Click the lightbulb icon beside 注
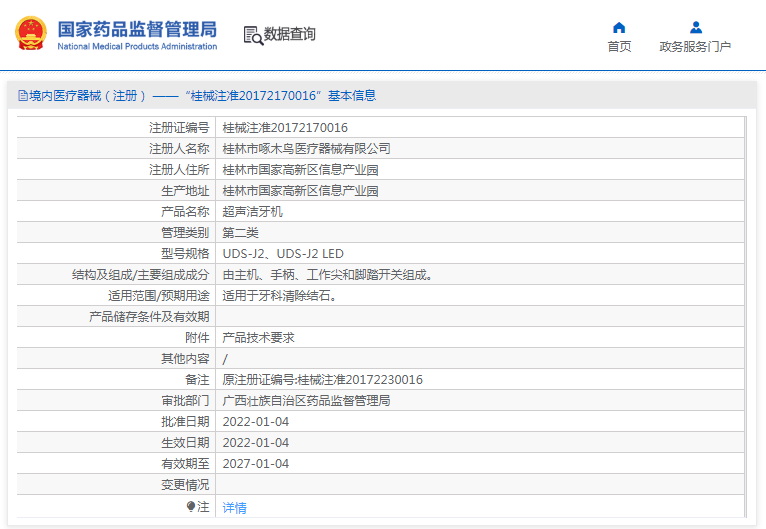The image size is (766, 529). pos(191,507)
